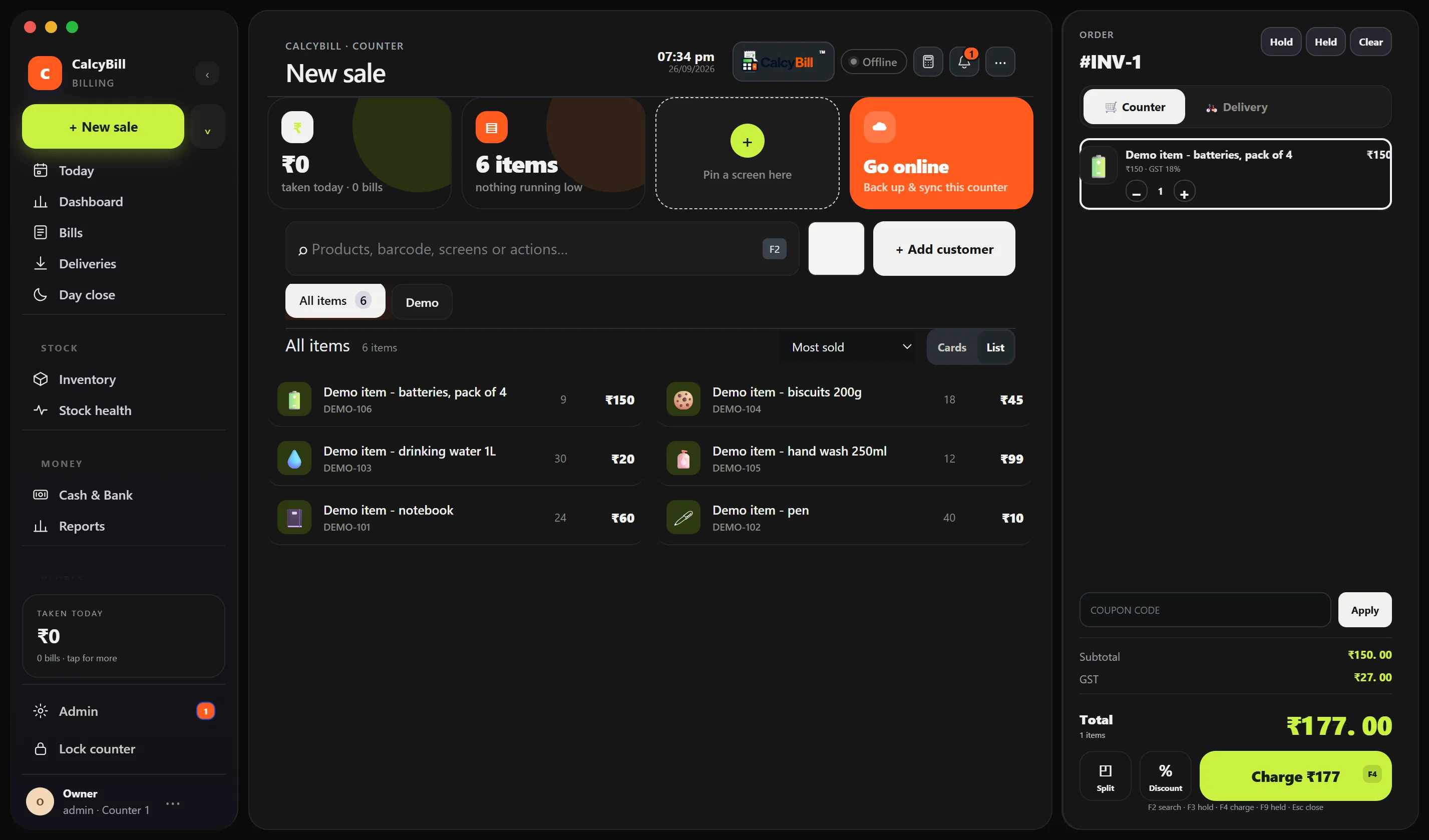Screen dimensions: 1429x840
Task: Open Owner account options dots
Action: (x=173, y=803)
